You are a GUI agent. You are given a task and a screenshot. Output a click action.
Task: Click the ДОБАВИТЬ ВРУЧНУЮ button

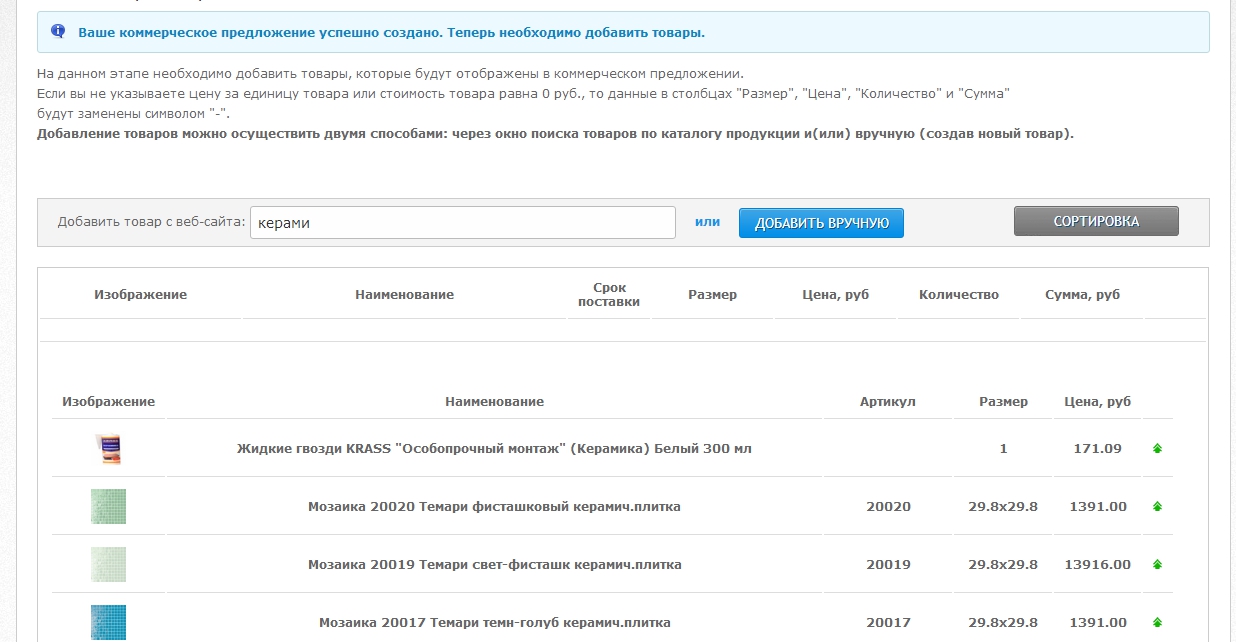click(x=821, y=223)
